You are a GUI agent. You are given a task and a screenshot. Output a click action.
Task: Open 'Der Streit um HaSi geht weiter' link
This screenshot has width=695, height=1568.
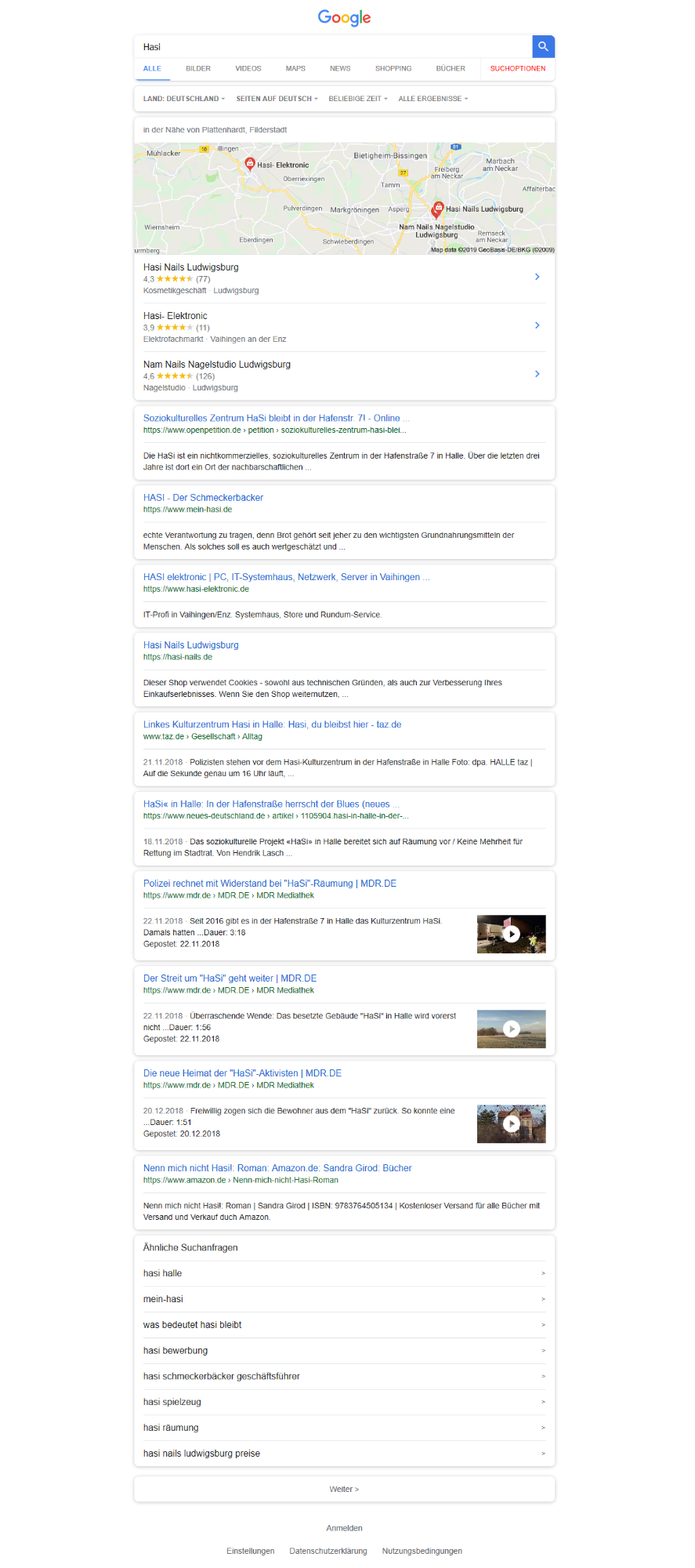(230, 978)
